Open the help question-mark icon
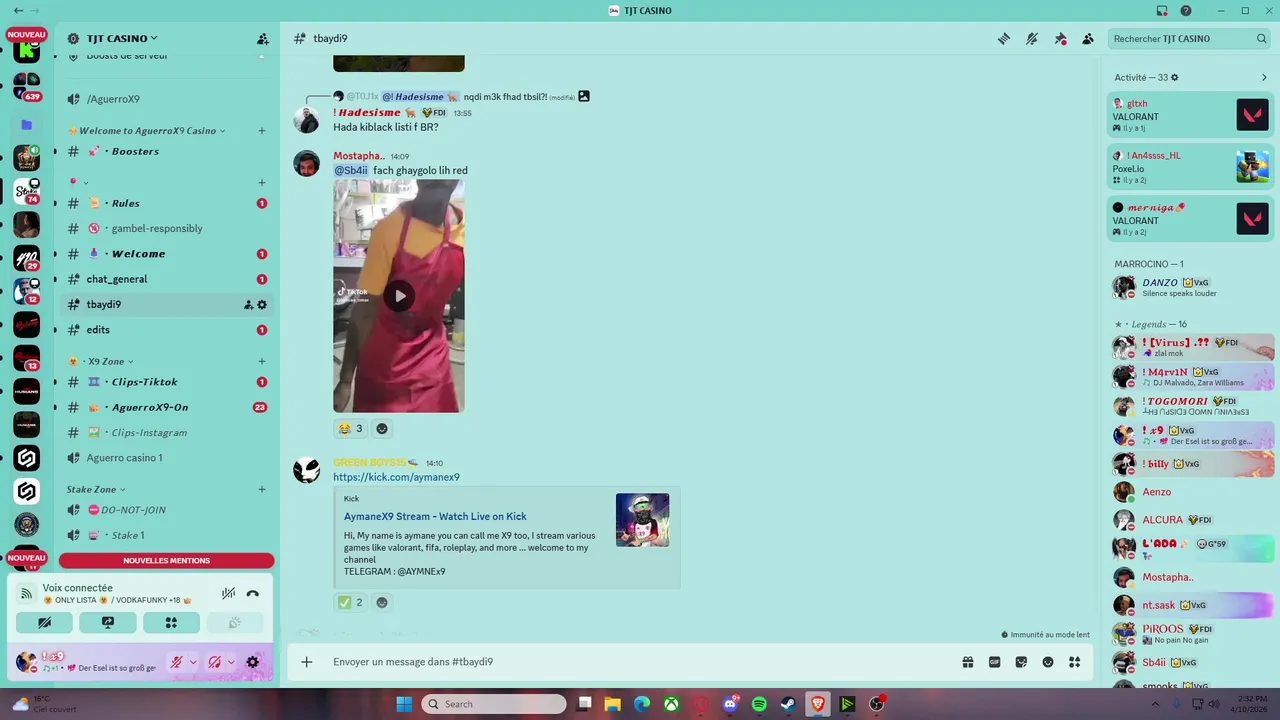 click(1186, 11)
